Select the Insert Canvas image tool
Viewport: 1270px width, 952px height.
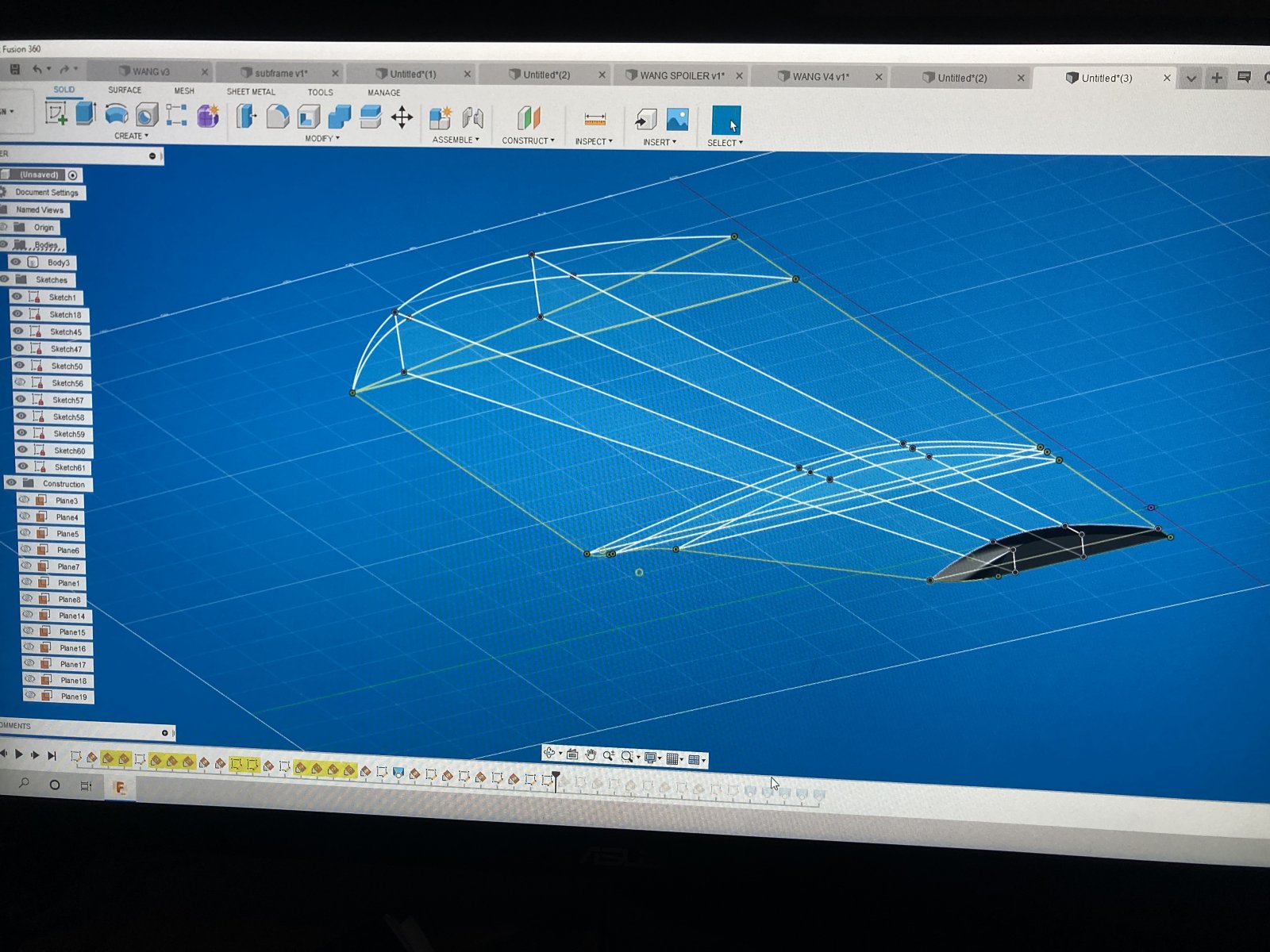tap(677, 120)
